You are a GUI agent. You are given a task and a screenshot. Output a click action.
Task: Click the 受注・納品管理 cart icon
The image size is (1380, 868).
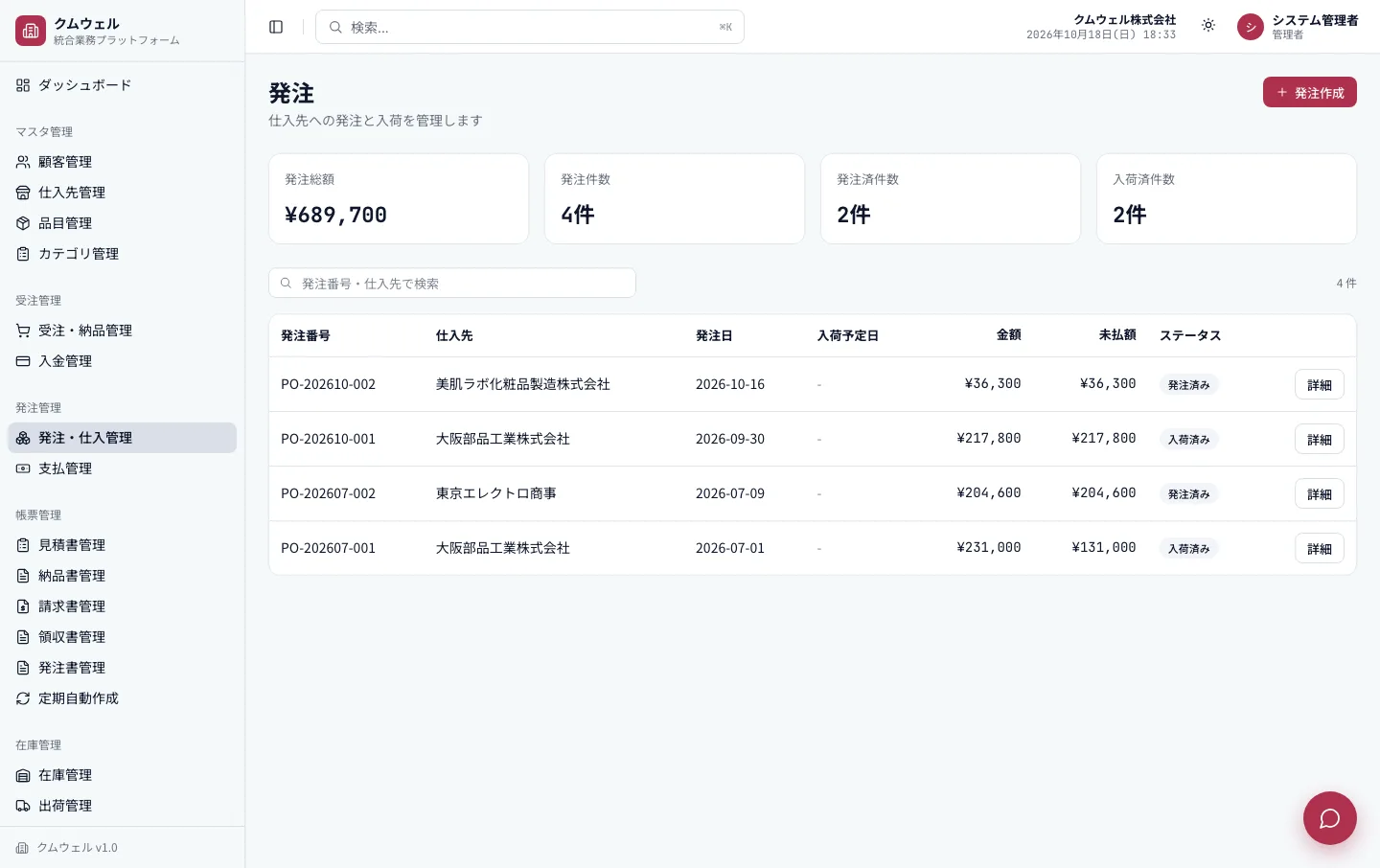[x=23, y=331]
